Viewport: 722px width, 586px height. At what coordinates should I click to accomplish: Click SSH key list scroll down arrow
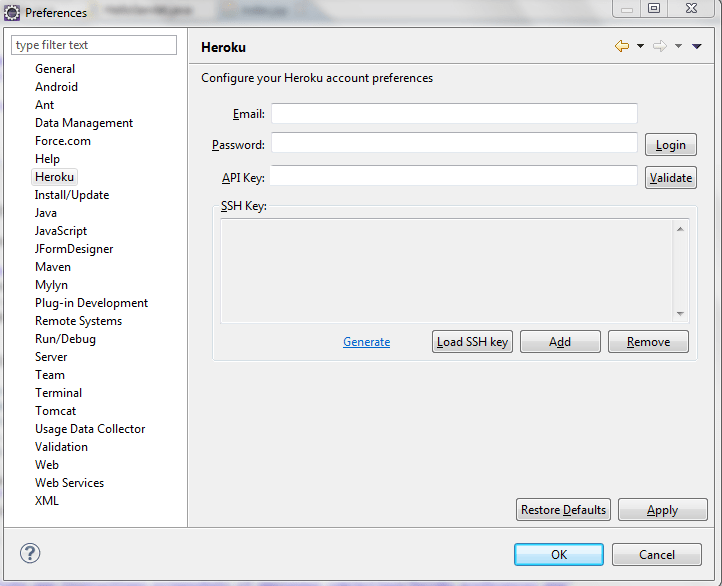click(680, 313)
